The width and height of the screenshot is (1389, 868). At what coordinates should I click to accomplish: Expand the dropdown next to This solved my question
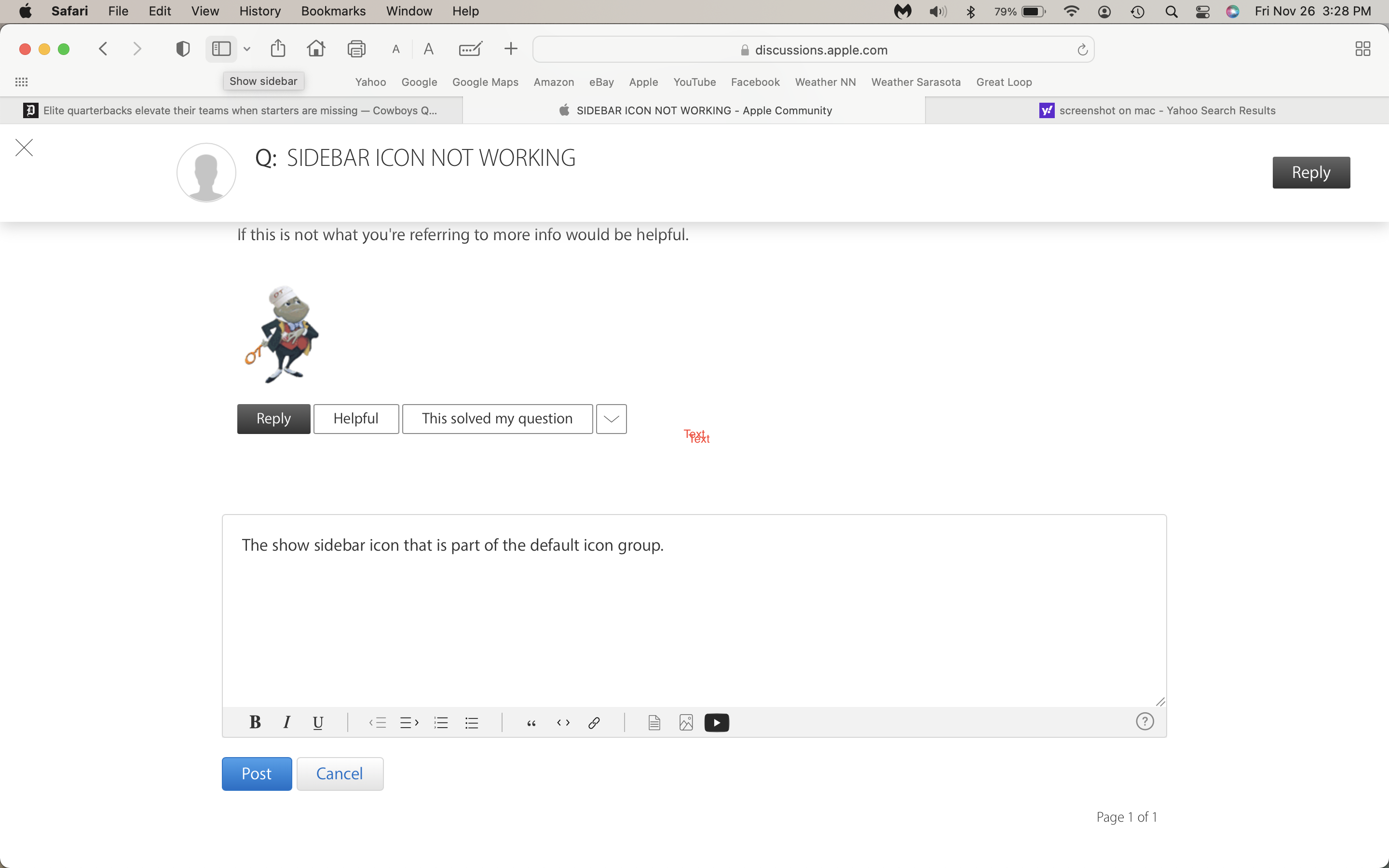611,419
